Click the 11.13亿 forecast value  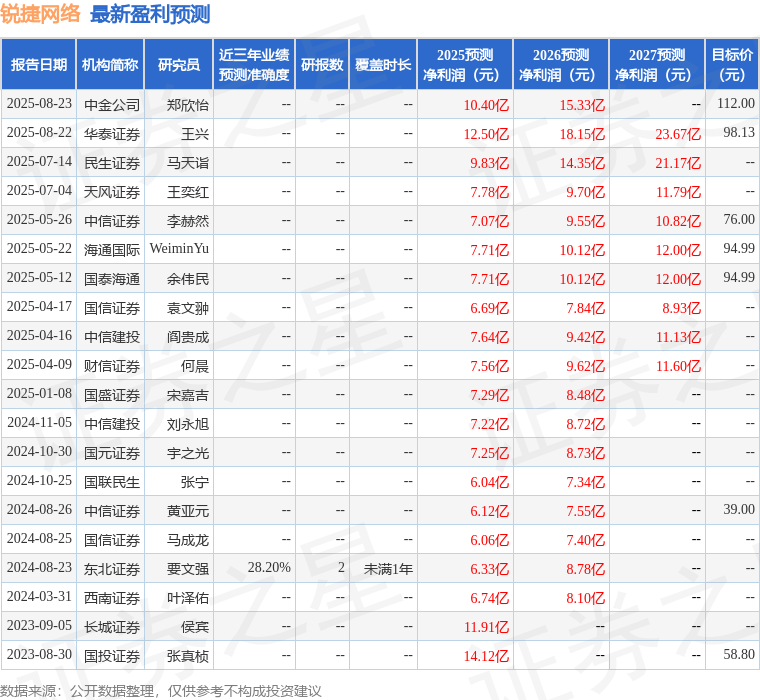[x=678, y=337]
